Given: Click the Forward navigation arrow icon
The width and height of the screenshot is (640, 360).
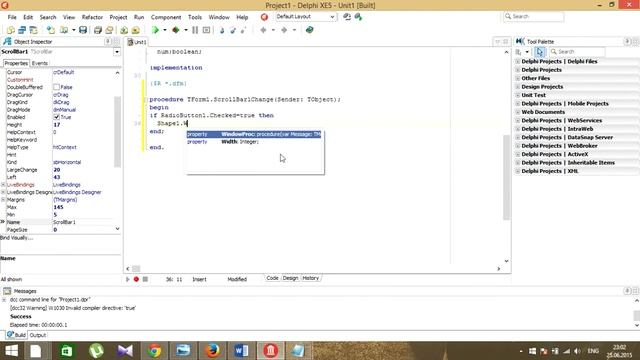Looking at the screenshot, I should click(284, 30).
